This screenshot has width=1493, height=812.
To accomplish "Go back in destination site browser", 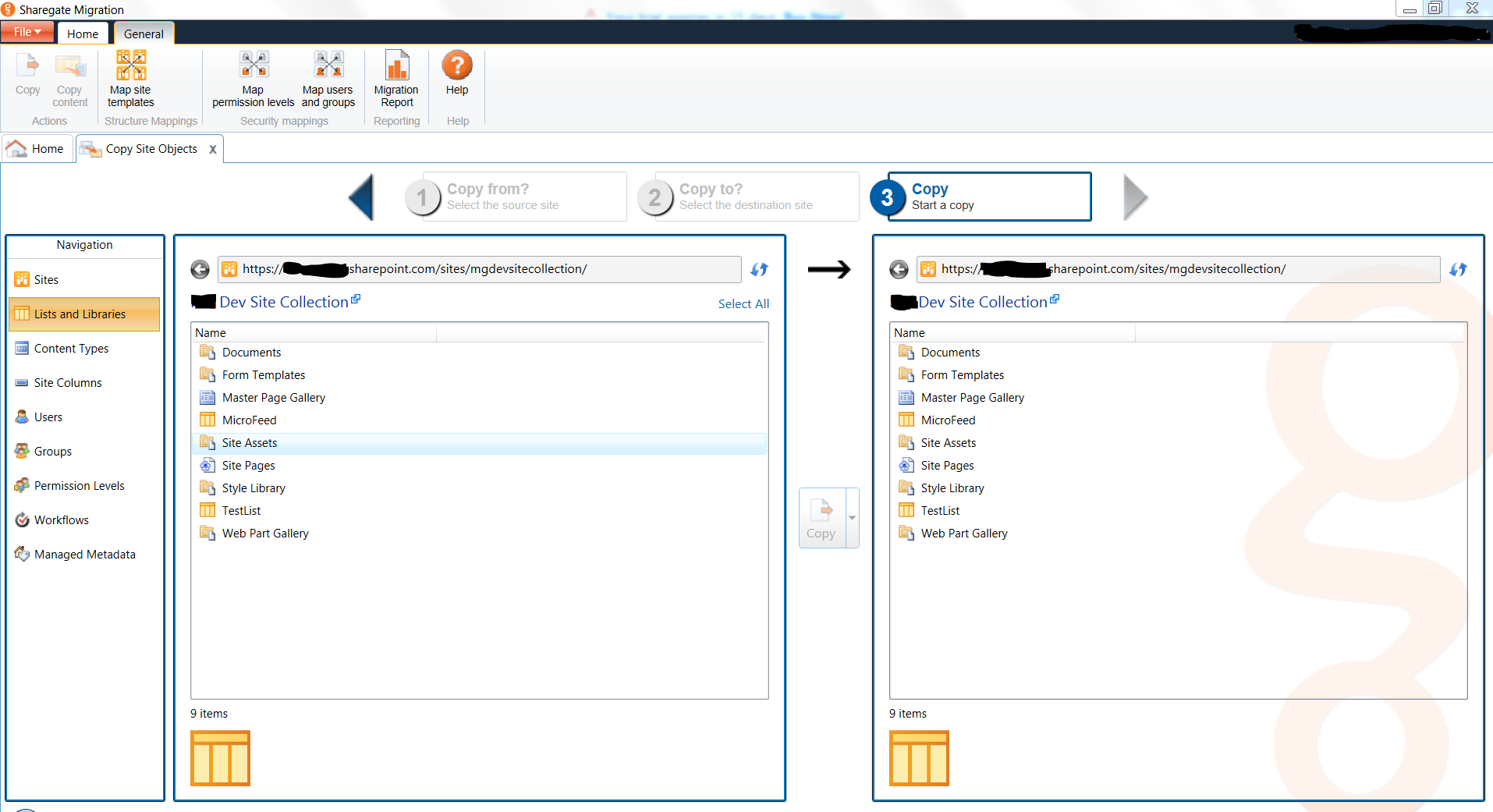I will point(899,269).
